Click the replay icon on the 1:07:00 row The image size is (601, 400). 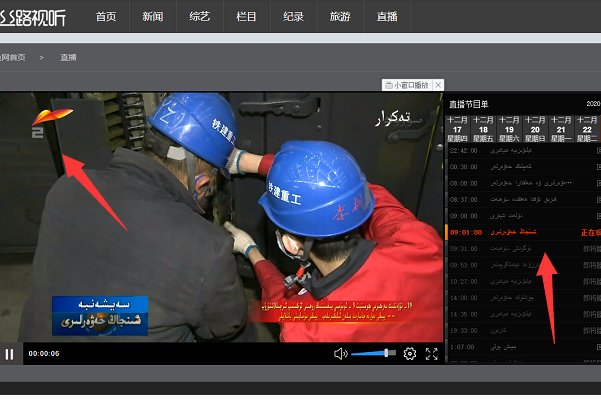(599, 347)
